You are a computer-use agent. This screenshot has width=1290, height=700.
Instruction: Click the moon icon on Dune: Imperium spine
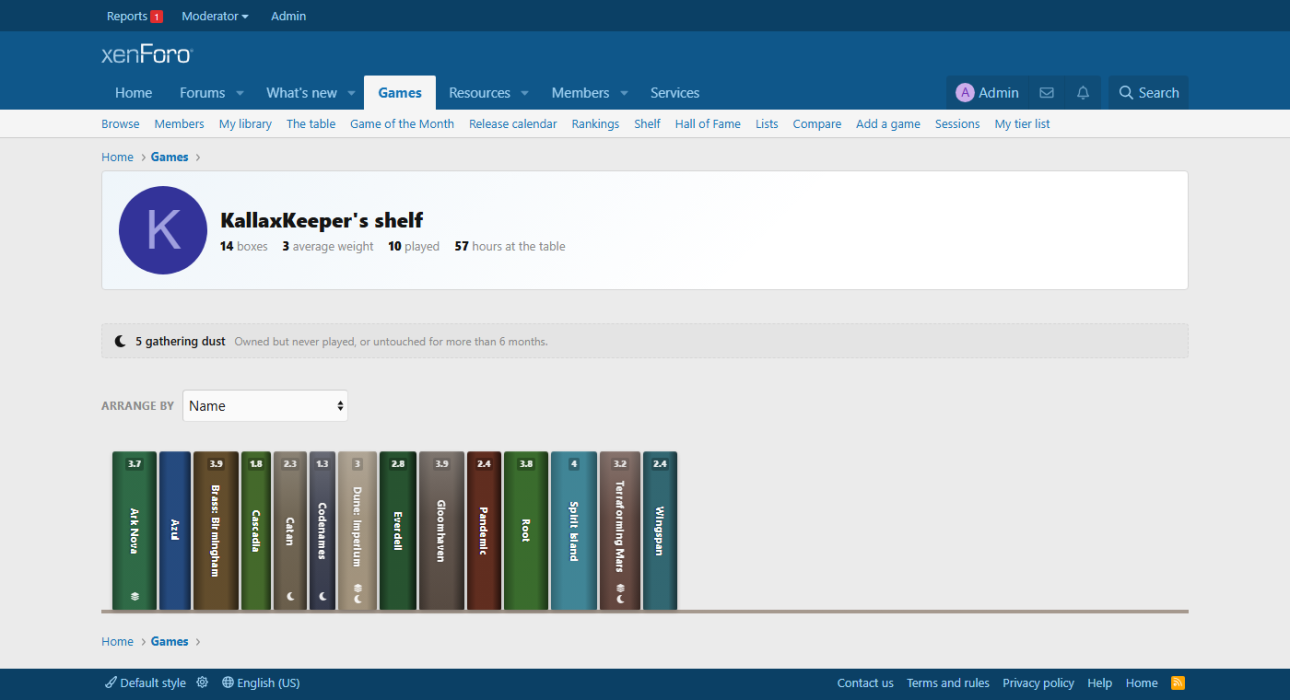357,599
